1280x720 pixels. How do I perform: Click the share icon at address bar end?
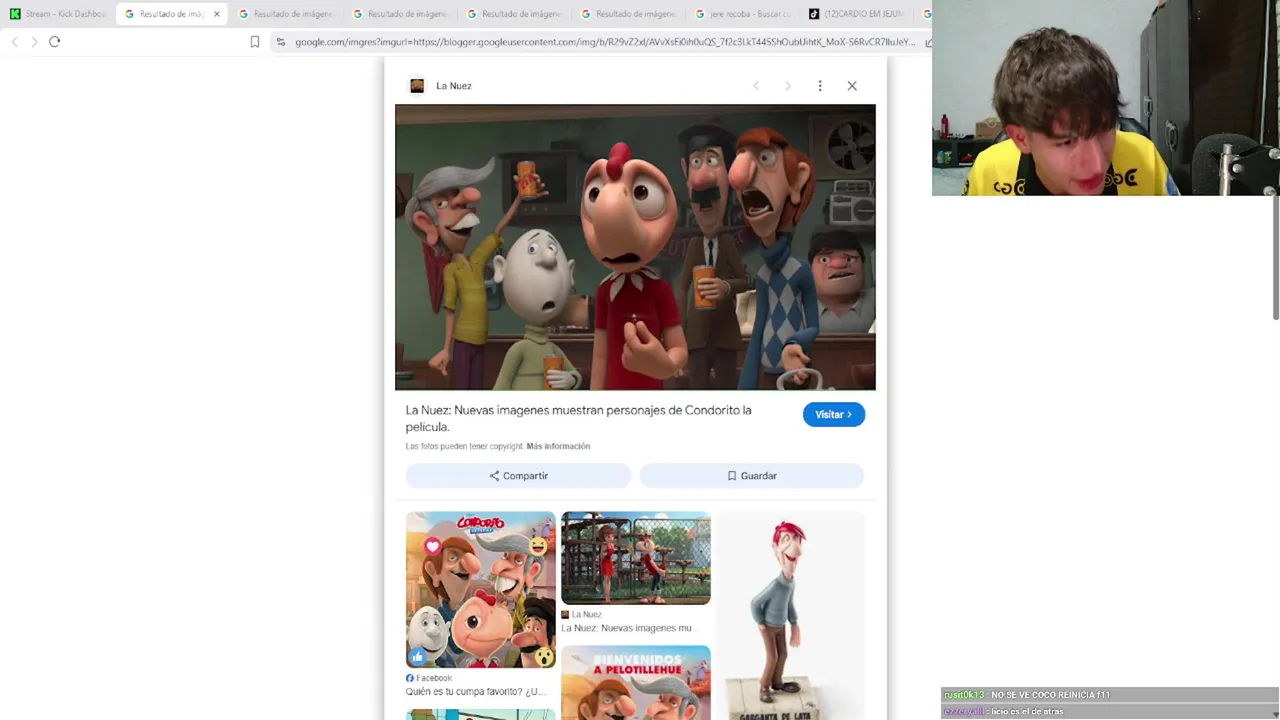click(928, 42)
